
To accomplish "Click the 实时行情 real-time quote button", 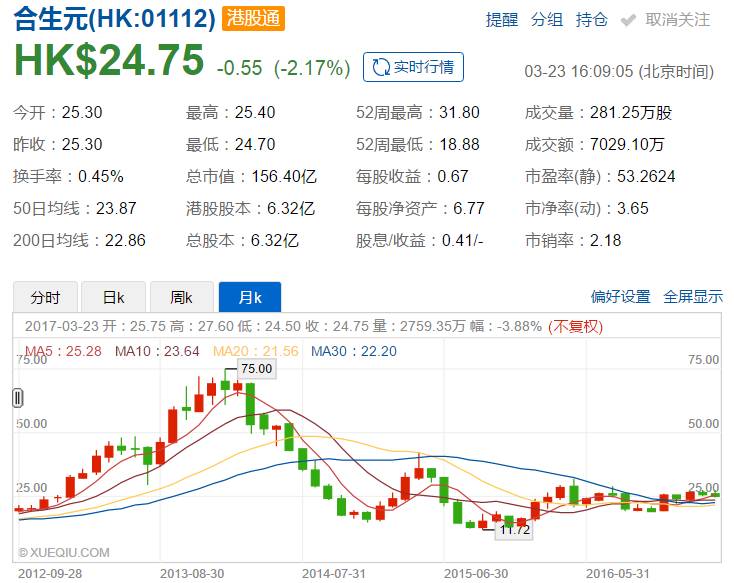I will (413, 67).
